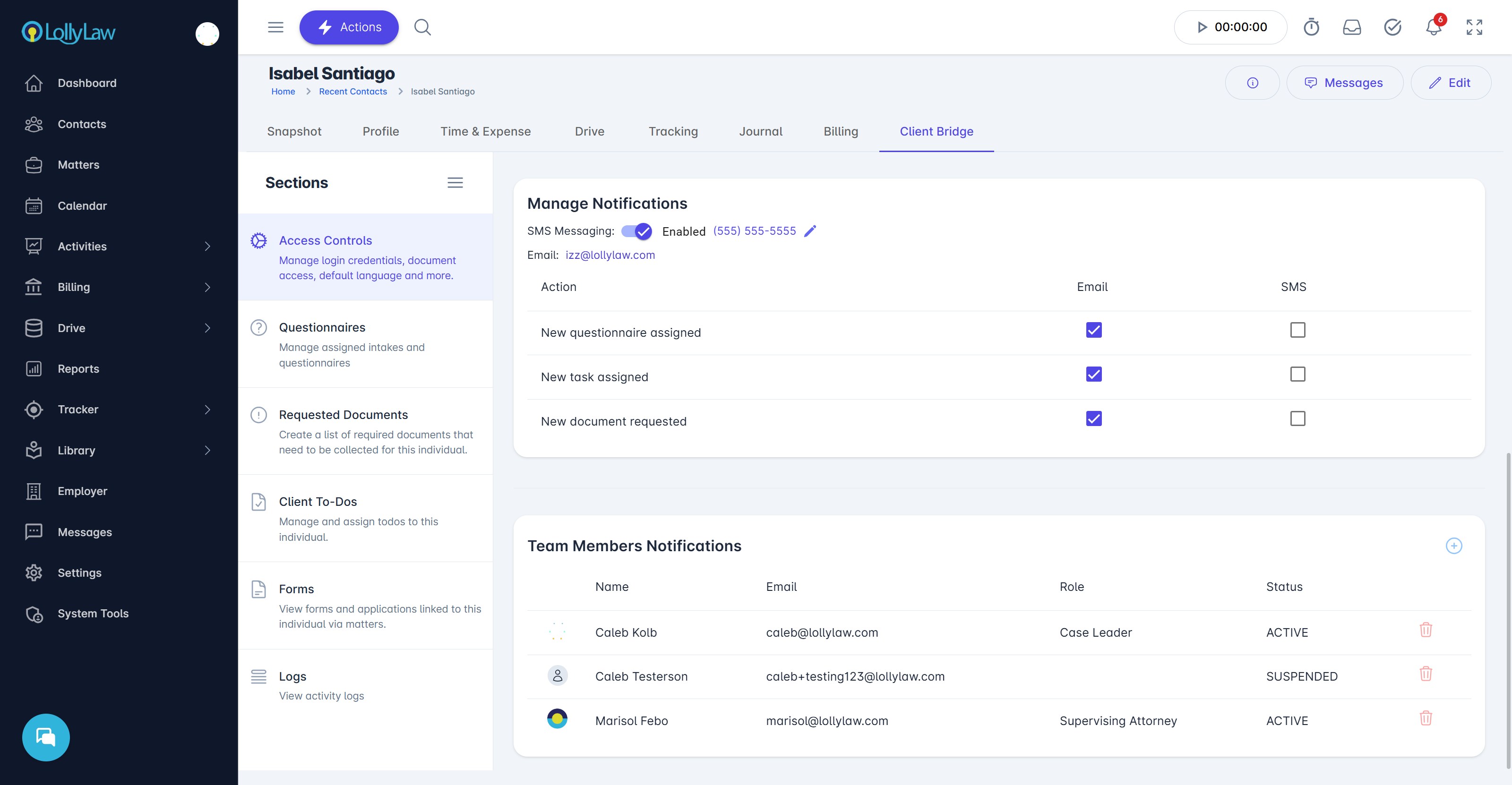Click the search magnifier icon
The width and height of the screenshot is (1512, 785).
[x=422, y=27]
